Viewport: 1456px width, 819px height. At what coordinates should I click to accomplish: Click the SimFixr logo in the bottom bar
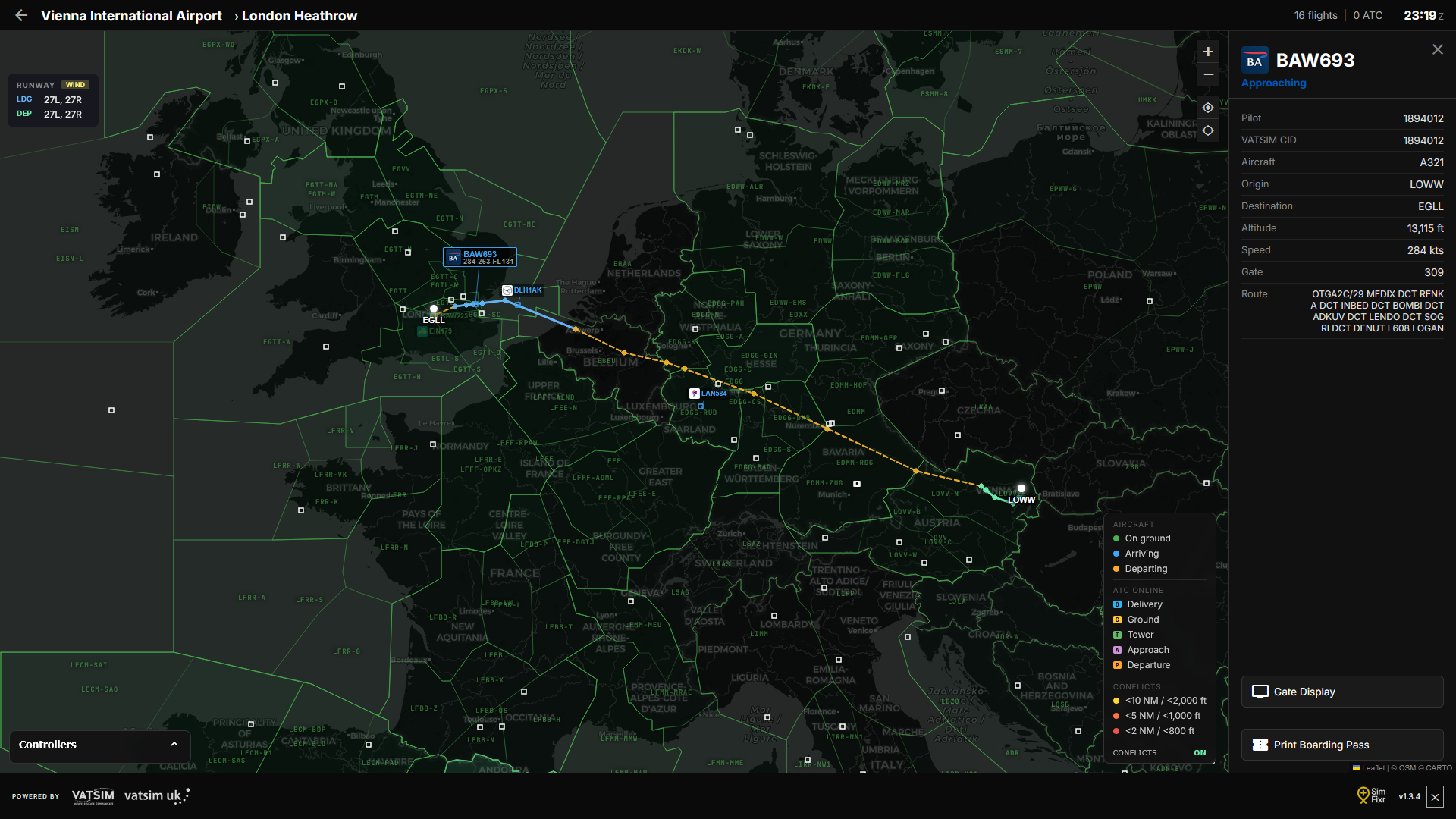click(x=1363, y=796)
